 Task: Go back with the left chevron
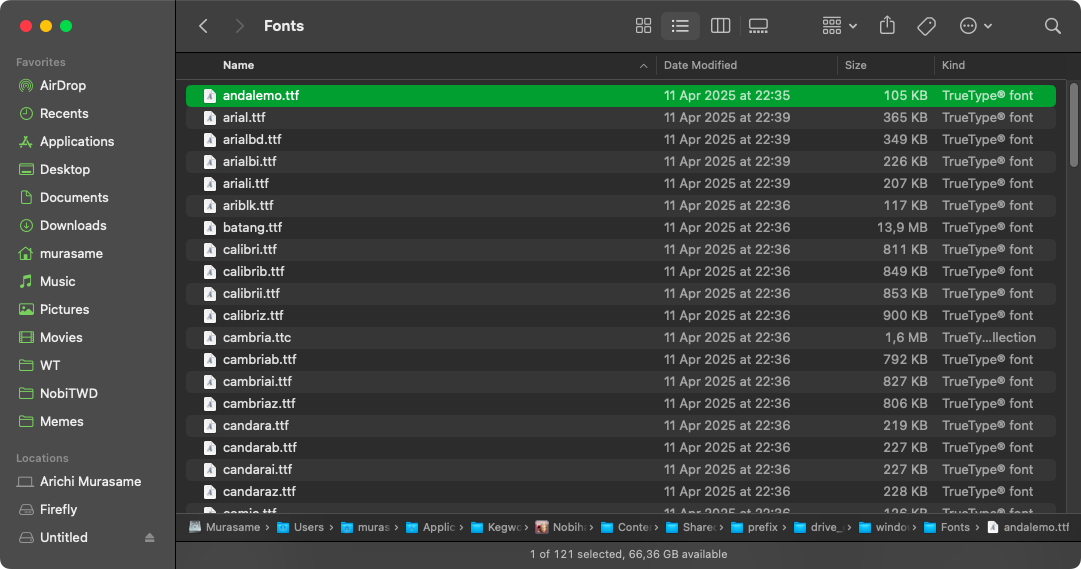(204, 26)
